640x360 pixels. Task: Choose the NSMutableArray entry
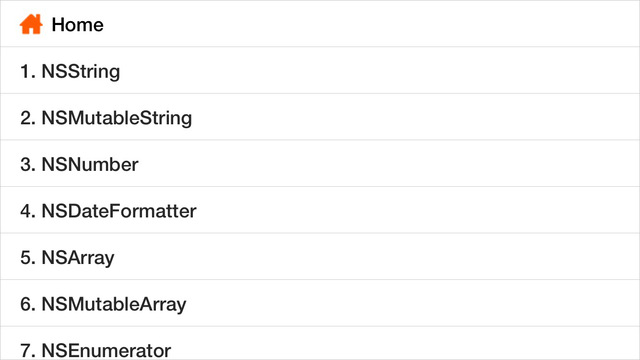click(x=320, y=303)
